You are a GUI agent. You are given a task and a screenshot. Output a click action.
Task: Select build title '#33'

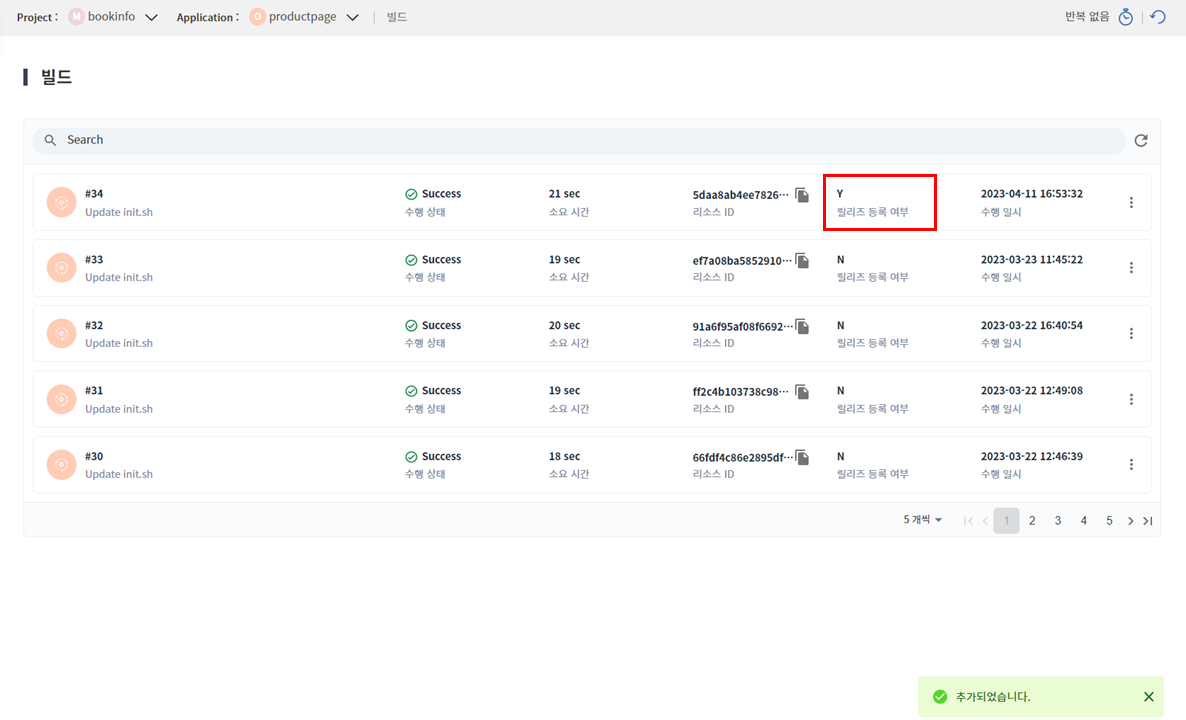click(x=94, y=259)
